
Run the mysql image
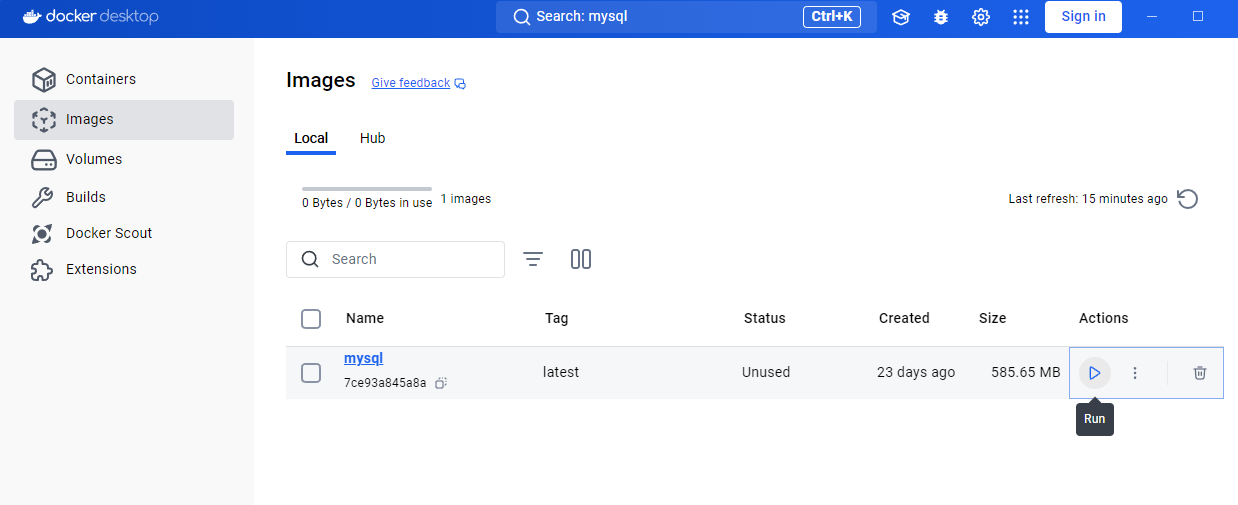pyautogui.click(x=1095, y=373)
